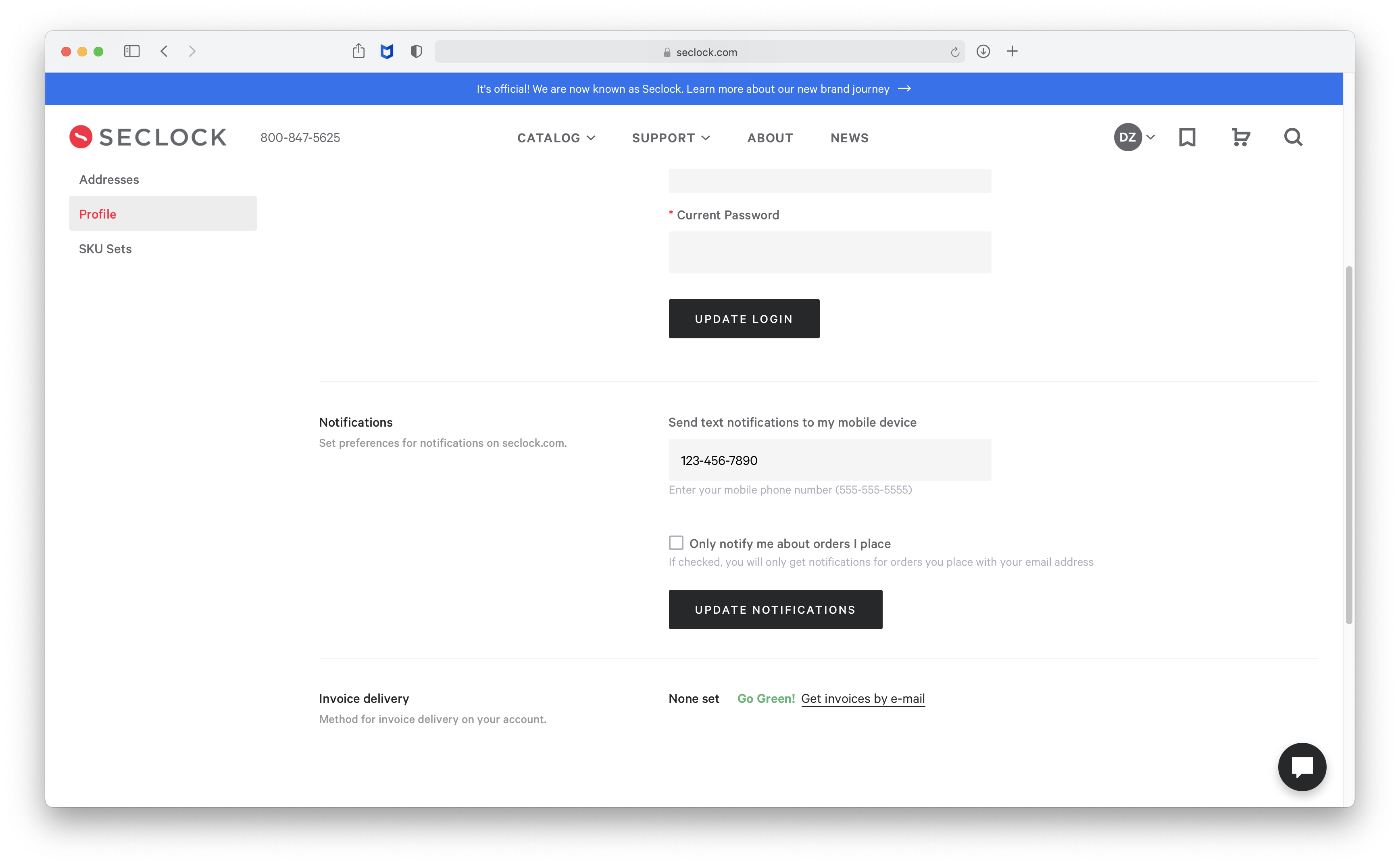Screen dimensions: 1400x867
Task: Open the About page
Action: coord(770,138)
